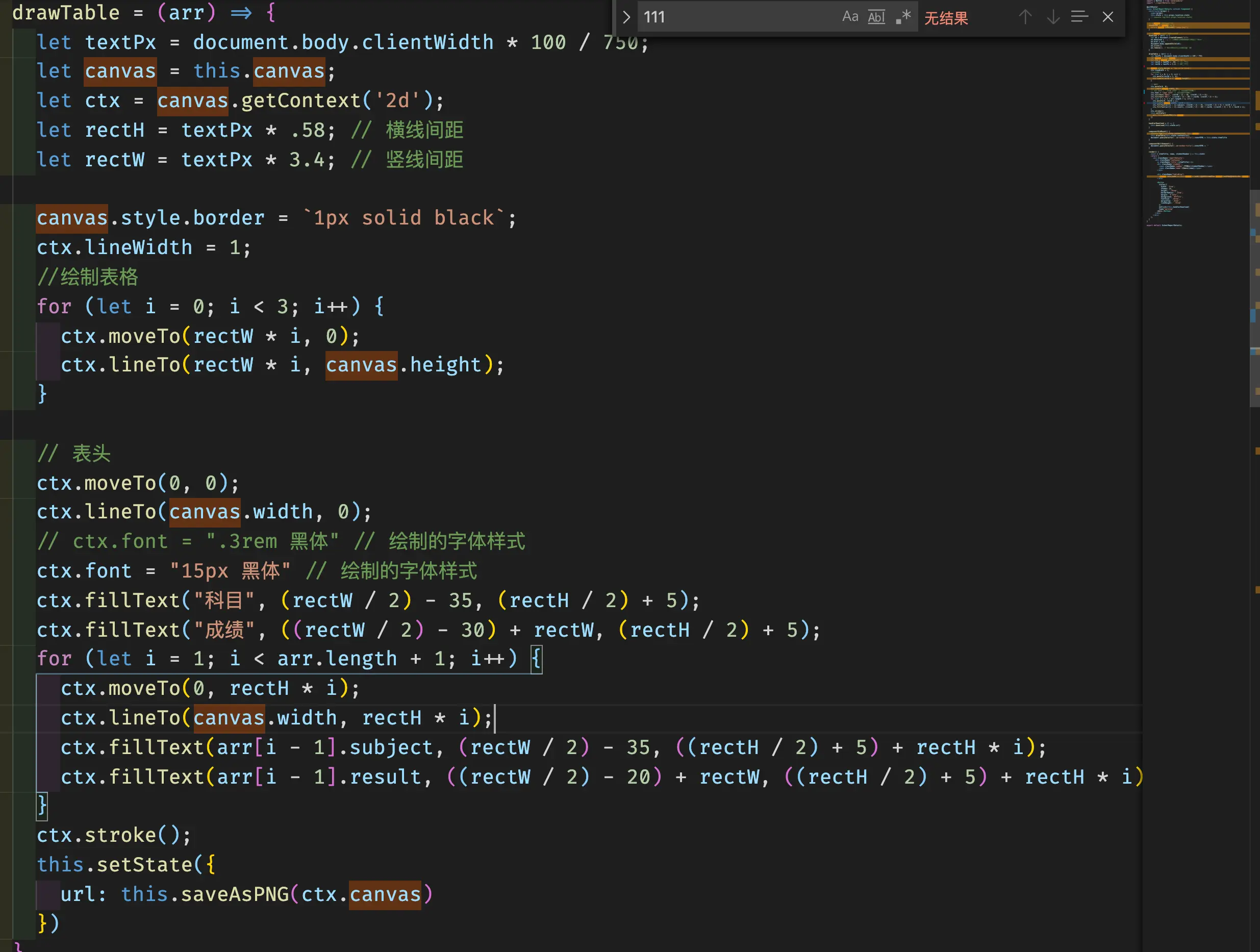Go to previous match with up arrow
This screenshot has height=952, width=1260.
tap(1025, 17)
